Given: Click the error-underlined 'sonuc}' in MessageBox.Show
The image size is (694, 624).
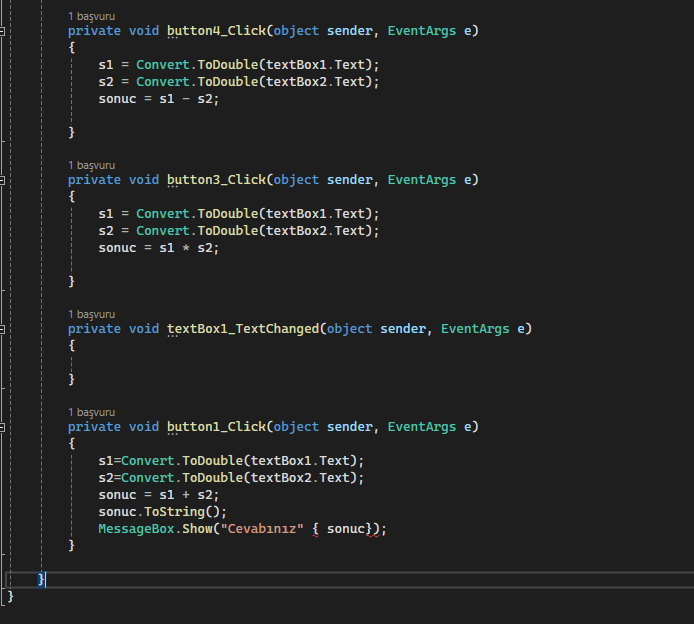Looking at the screenshot, I should [x=349, y=529].
